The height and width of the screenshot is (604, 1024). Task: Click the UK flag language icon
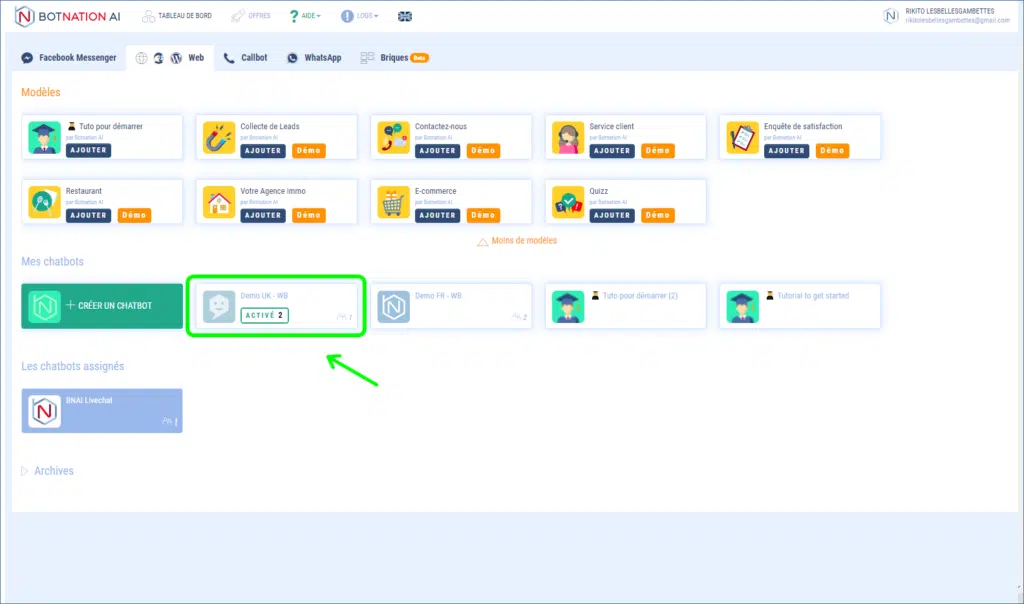pos(404,16)
